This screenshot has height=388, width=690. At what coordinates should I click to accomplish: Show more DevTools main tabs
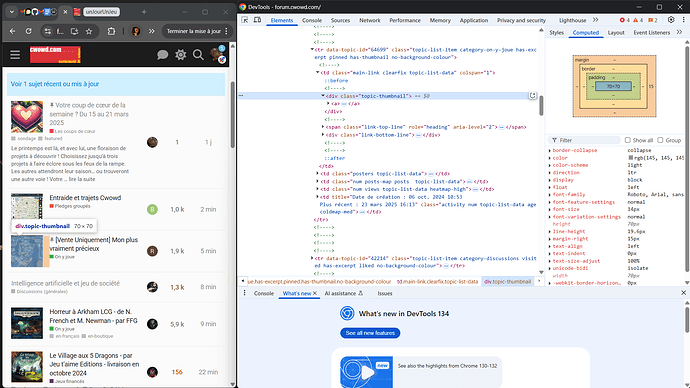[595, 20]
